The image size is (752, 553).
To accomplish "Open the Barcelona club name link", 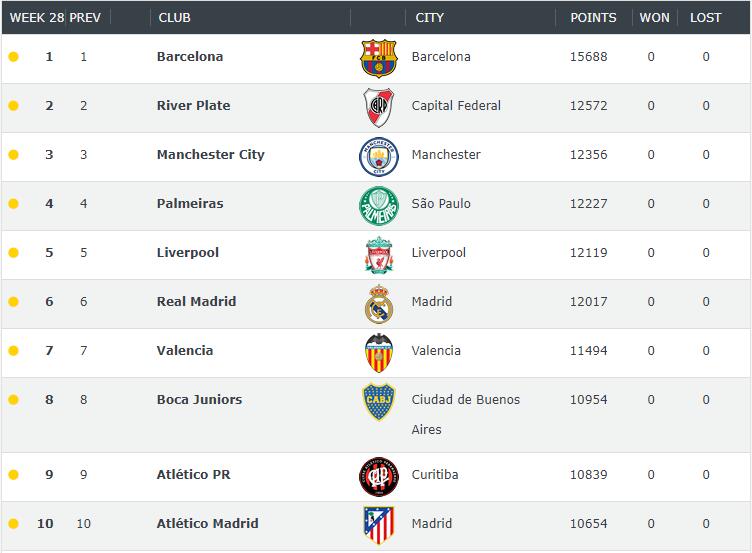I will pos(190,57).
